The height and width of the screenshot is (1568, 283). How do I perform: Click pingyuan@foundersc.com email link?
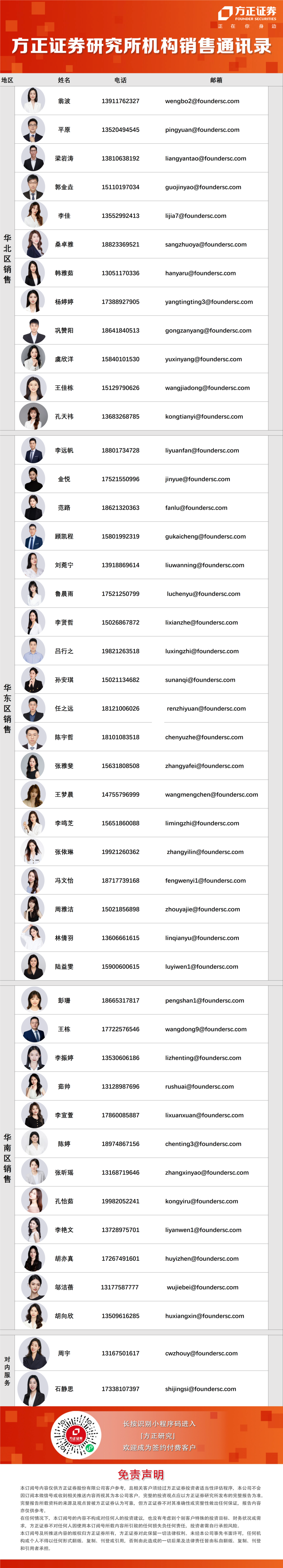(x=202, y=130)
